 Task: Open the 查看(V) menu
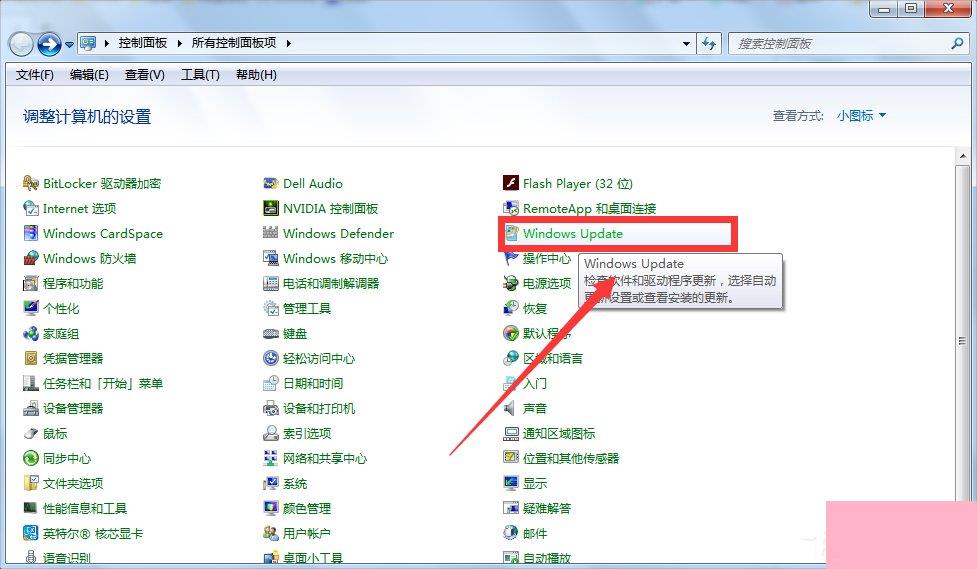[x=145, y=75]
